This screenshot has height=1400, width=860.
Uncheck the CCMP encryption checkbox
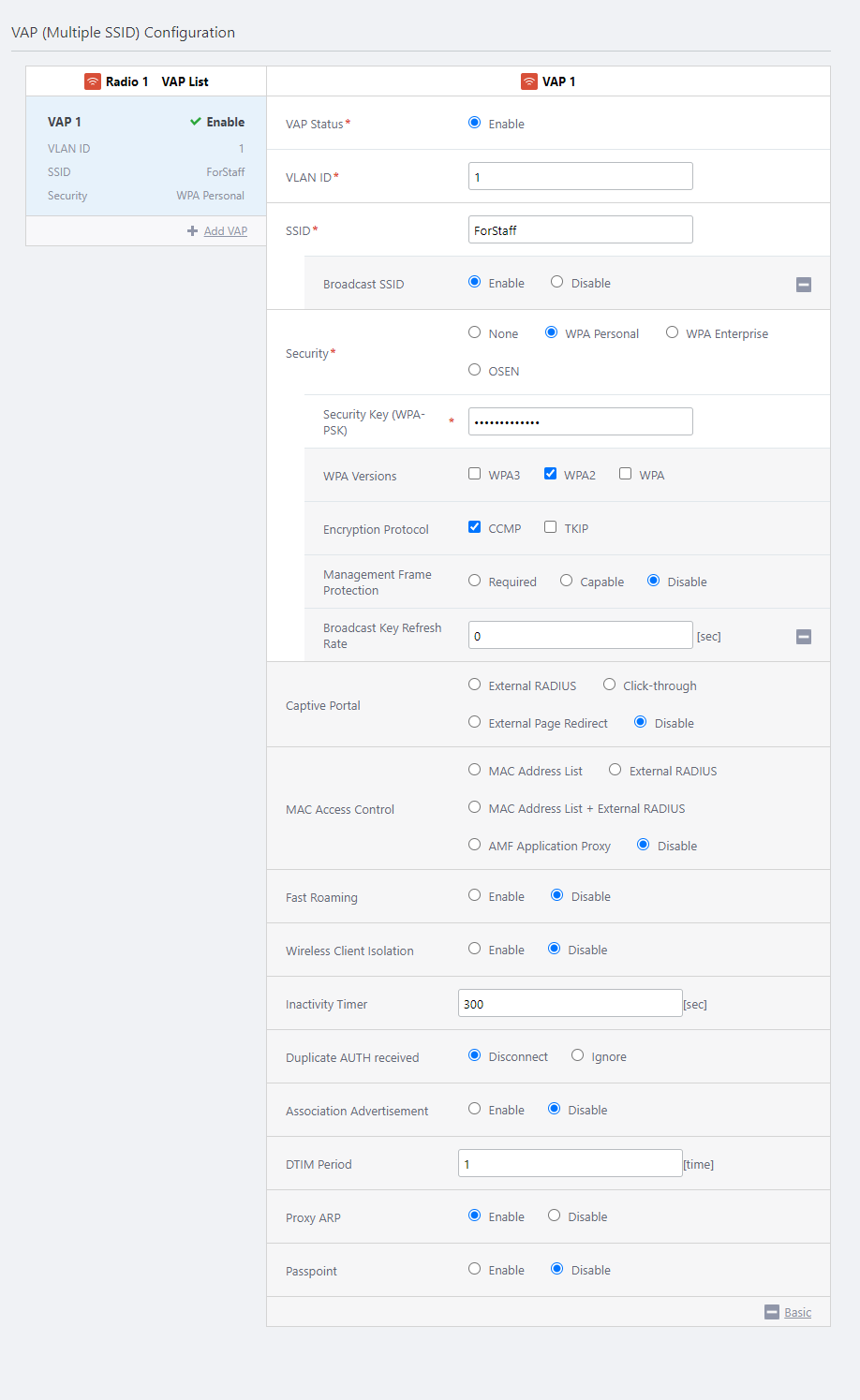click(475, 527)
